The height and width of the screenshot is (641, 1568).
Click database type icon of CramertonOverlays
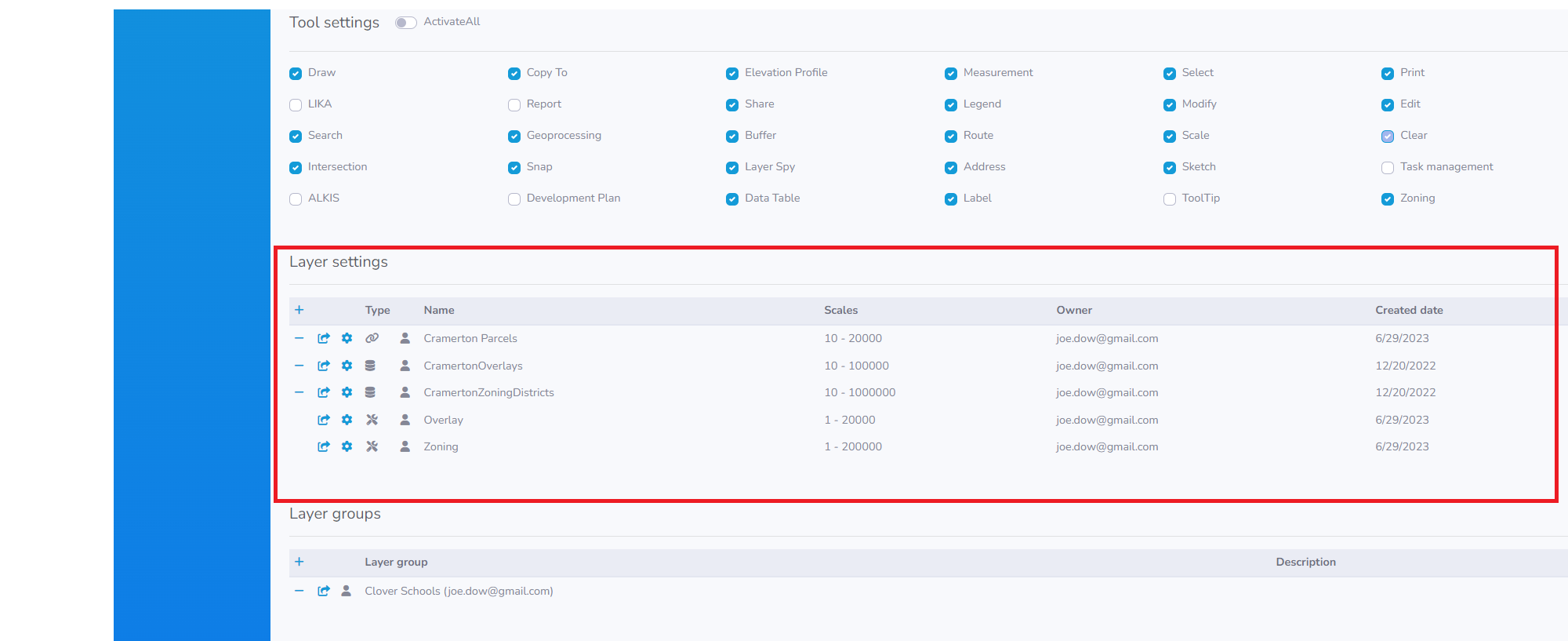[x=370, y=366]
